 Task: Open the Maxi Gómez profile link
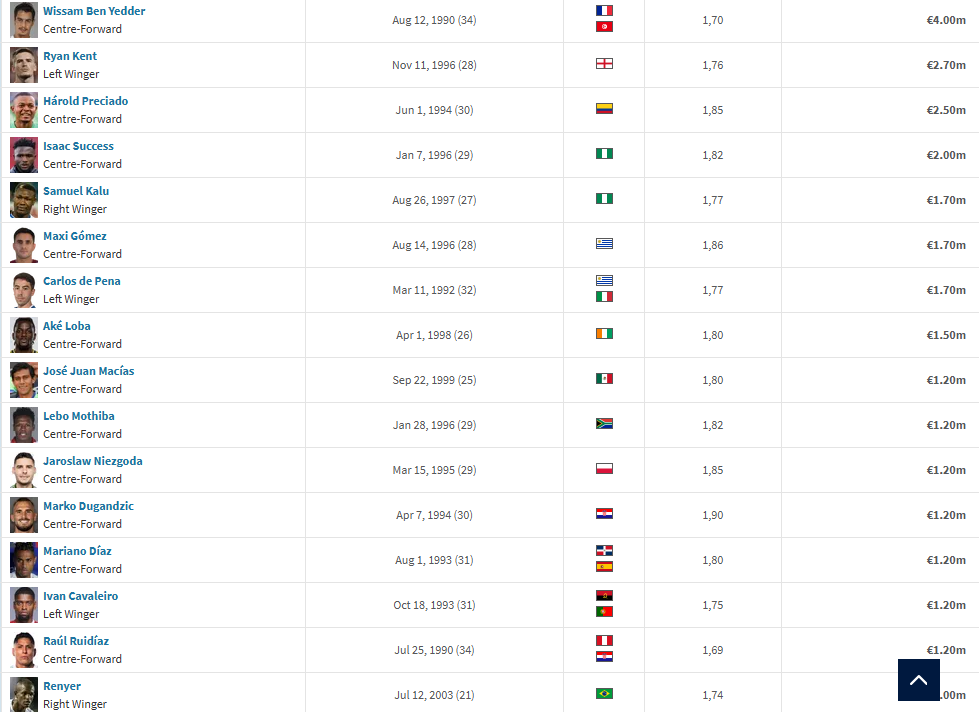[x=74, y=236]
